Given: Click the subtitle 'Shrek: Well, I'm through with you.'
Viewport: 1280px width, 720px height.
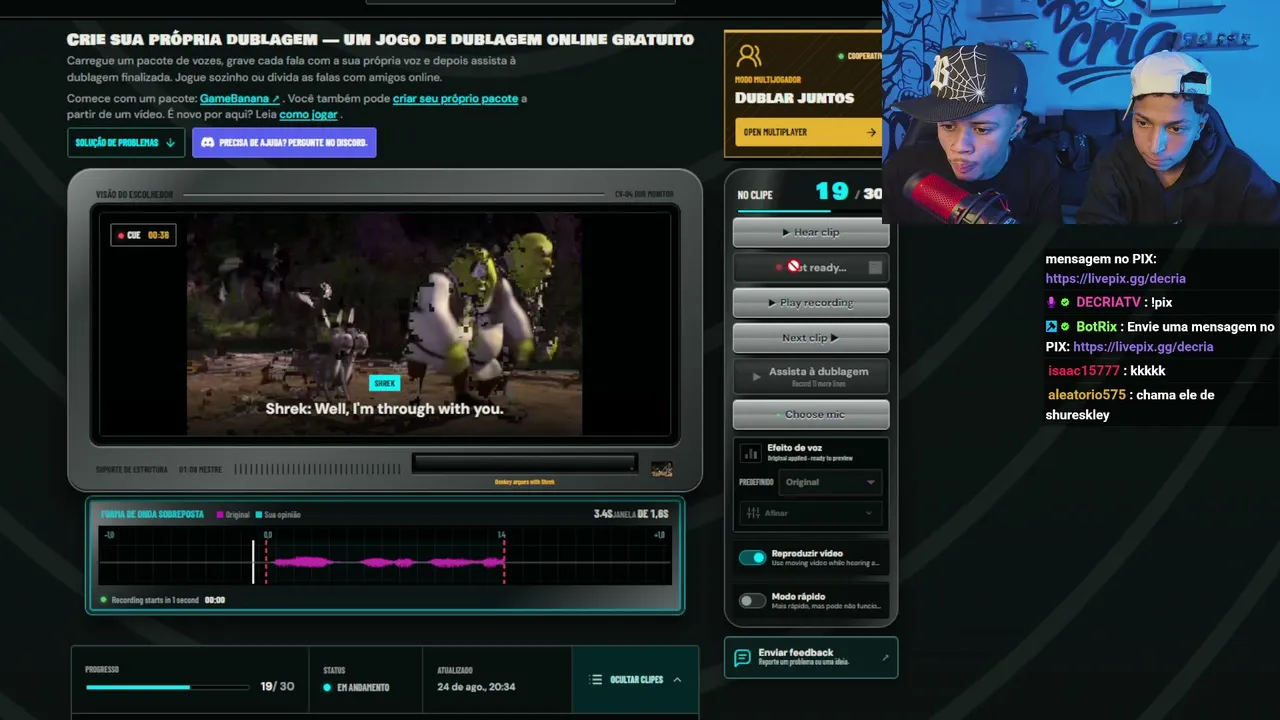Looking at the screenshot, I should tap(384, 409).
